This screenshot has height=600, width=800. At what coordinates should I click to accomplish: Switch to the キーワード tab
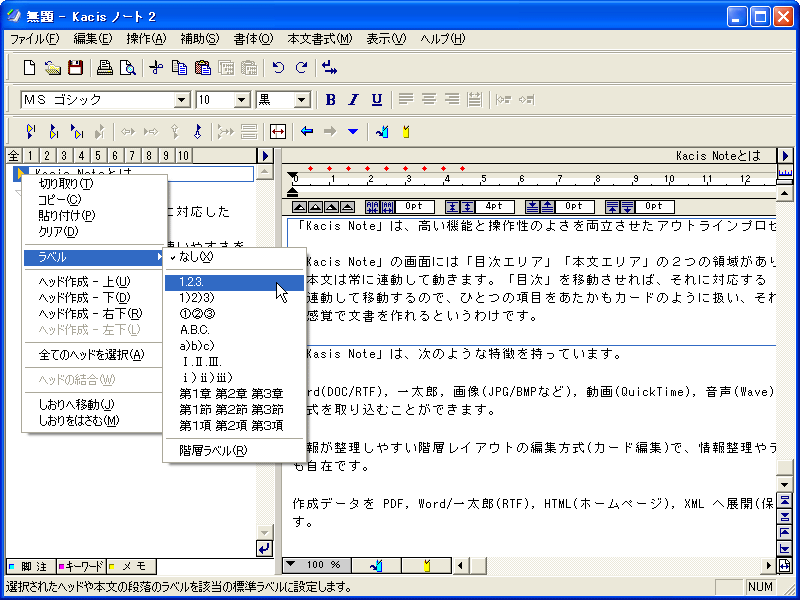[x=81, y=566]
